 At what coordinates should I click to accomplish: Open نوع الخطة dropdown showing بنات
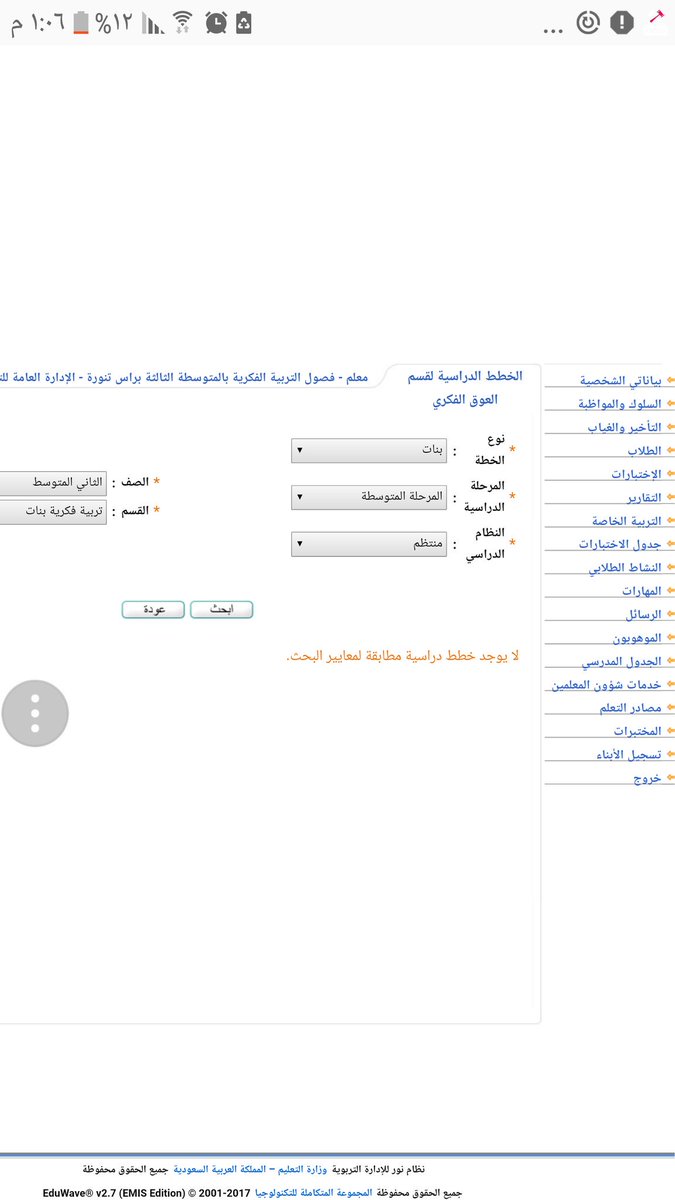click(369, 451)
